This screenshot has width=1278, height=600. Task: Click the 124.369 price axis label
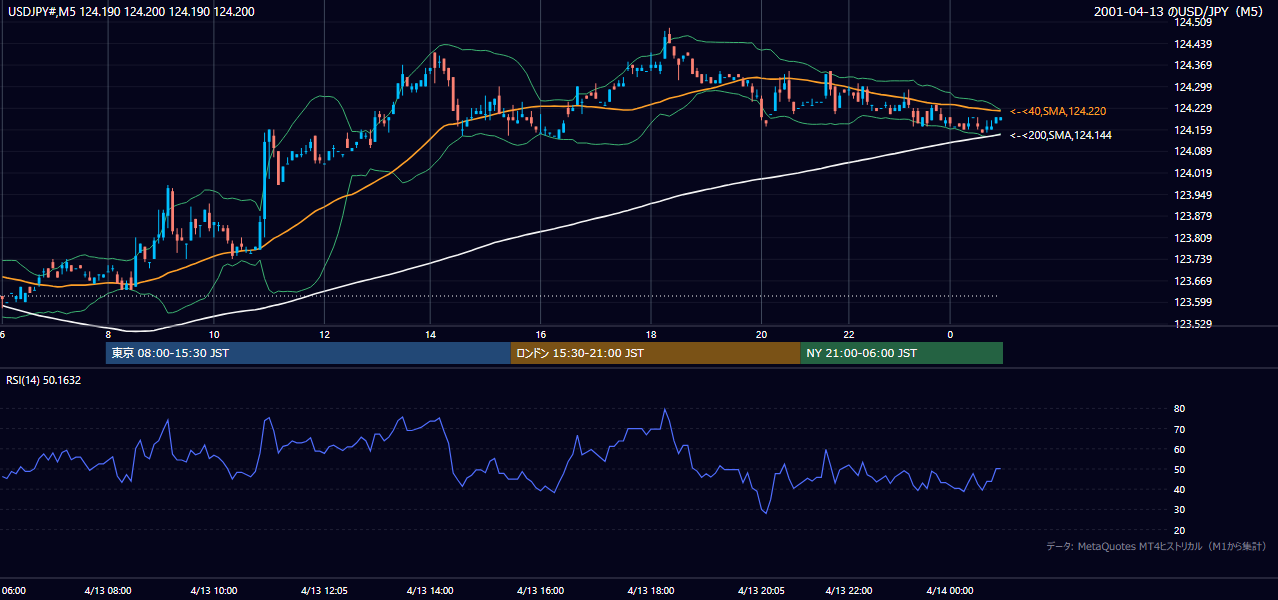click(x=1193, y=66)
